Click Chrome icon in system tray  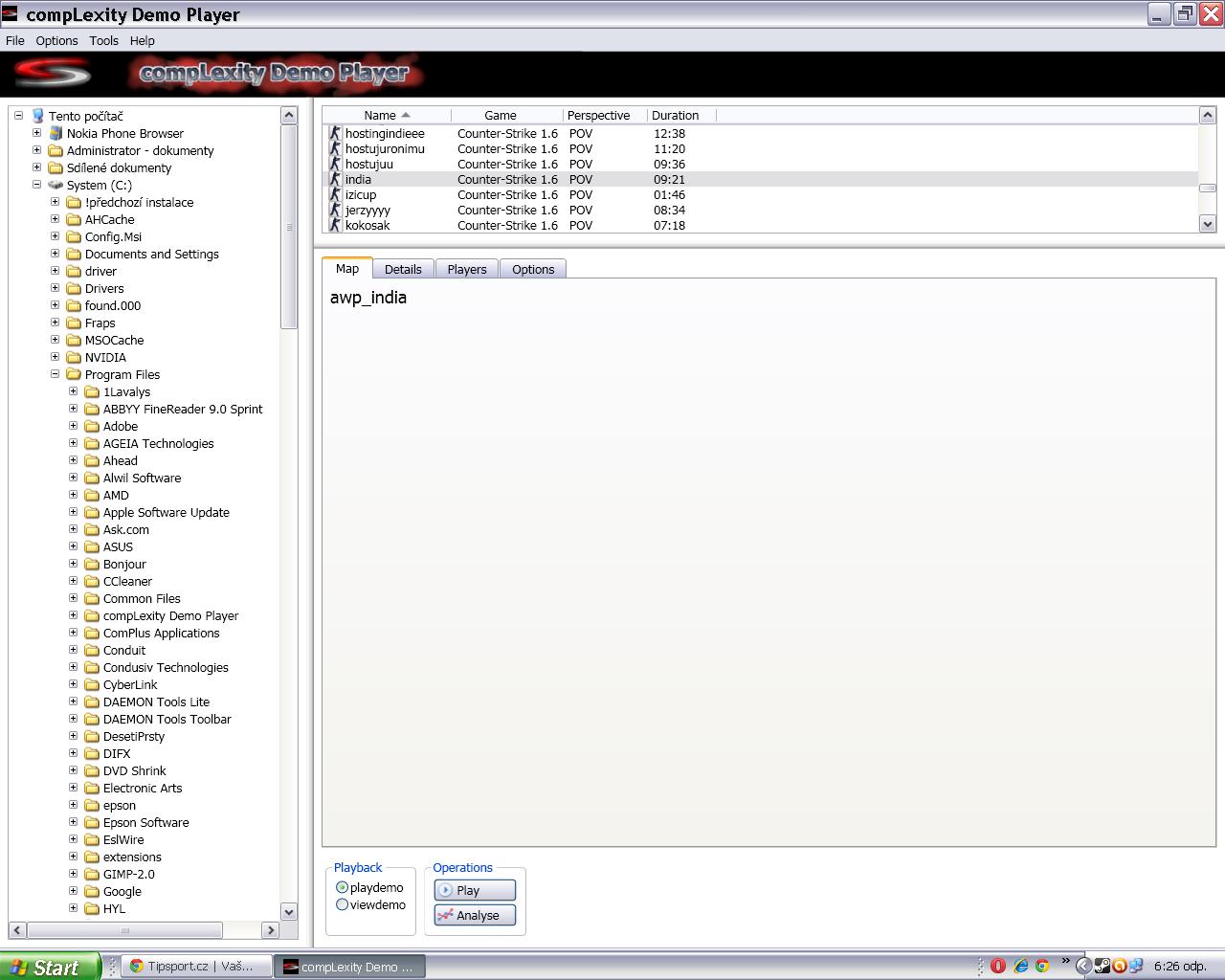pos(1041,966)
